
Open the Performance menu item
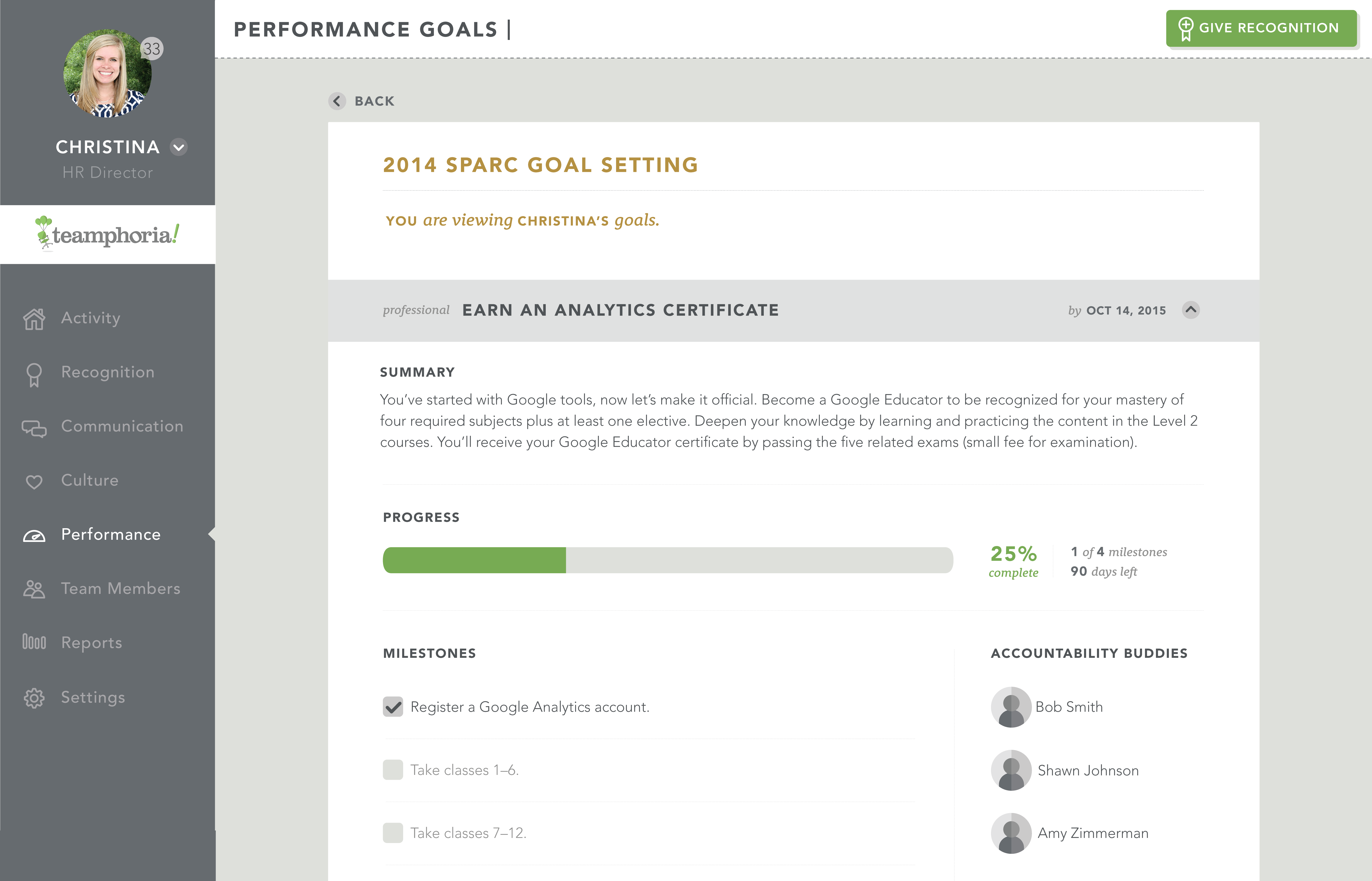(110, 534)
